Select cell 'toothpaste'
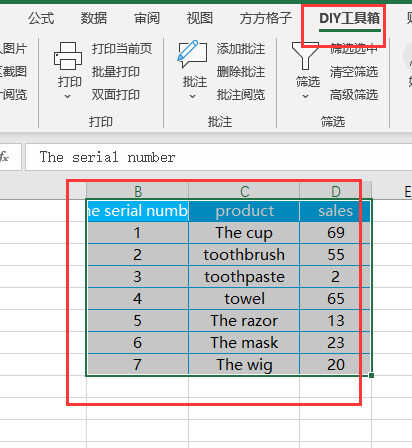This screenshot has width=412, height=448. tap(244, 277)
